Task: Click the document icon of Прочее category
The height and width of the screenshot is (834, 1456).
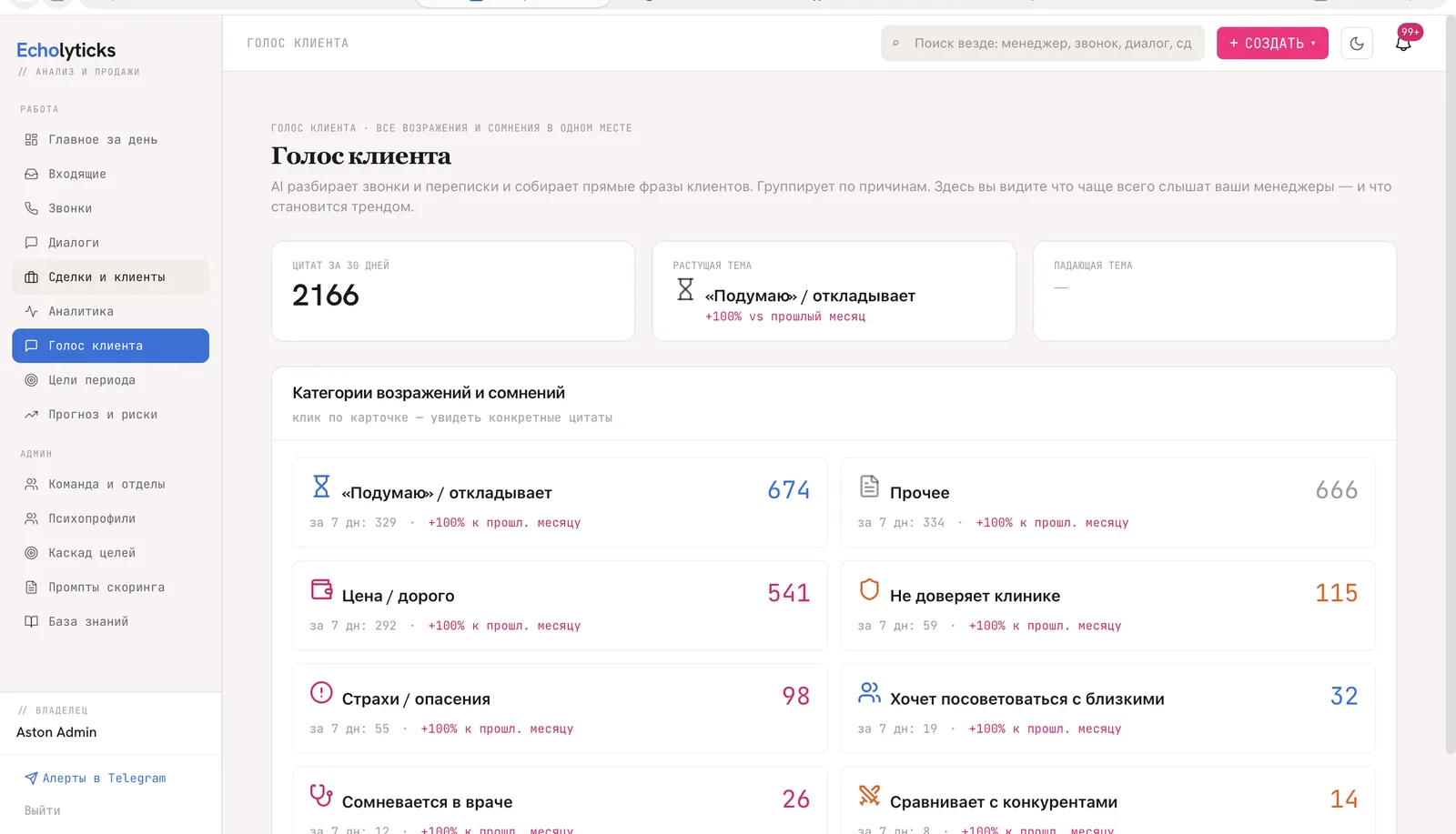Action: click(869, 487)
